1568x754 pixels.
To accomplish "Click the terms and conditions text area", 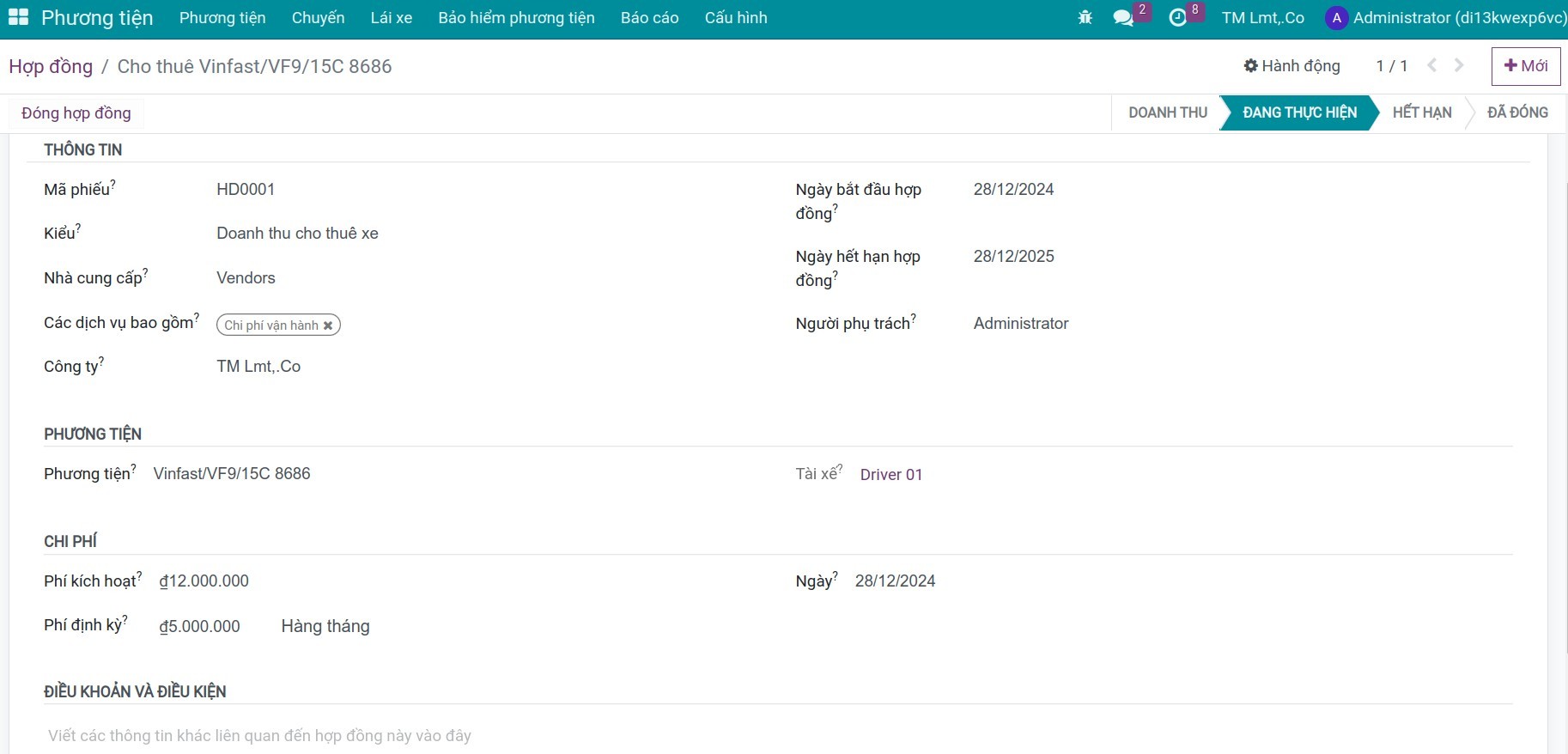I will point(778,736).
